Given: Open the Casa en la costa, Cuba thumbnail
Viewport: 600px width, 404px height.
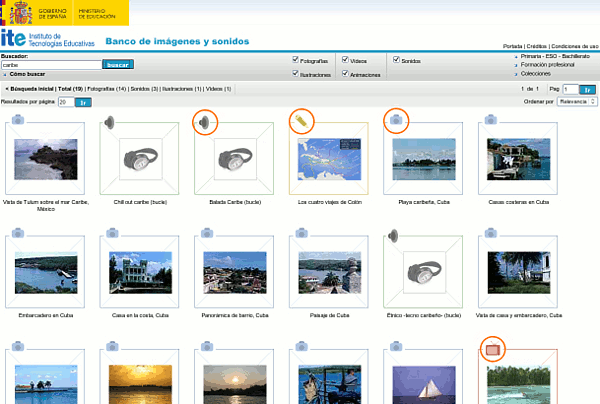Looking at the screenshot, I should pyautogui.click(x=140, y=272).
